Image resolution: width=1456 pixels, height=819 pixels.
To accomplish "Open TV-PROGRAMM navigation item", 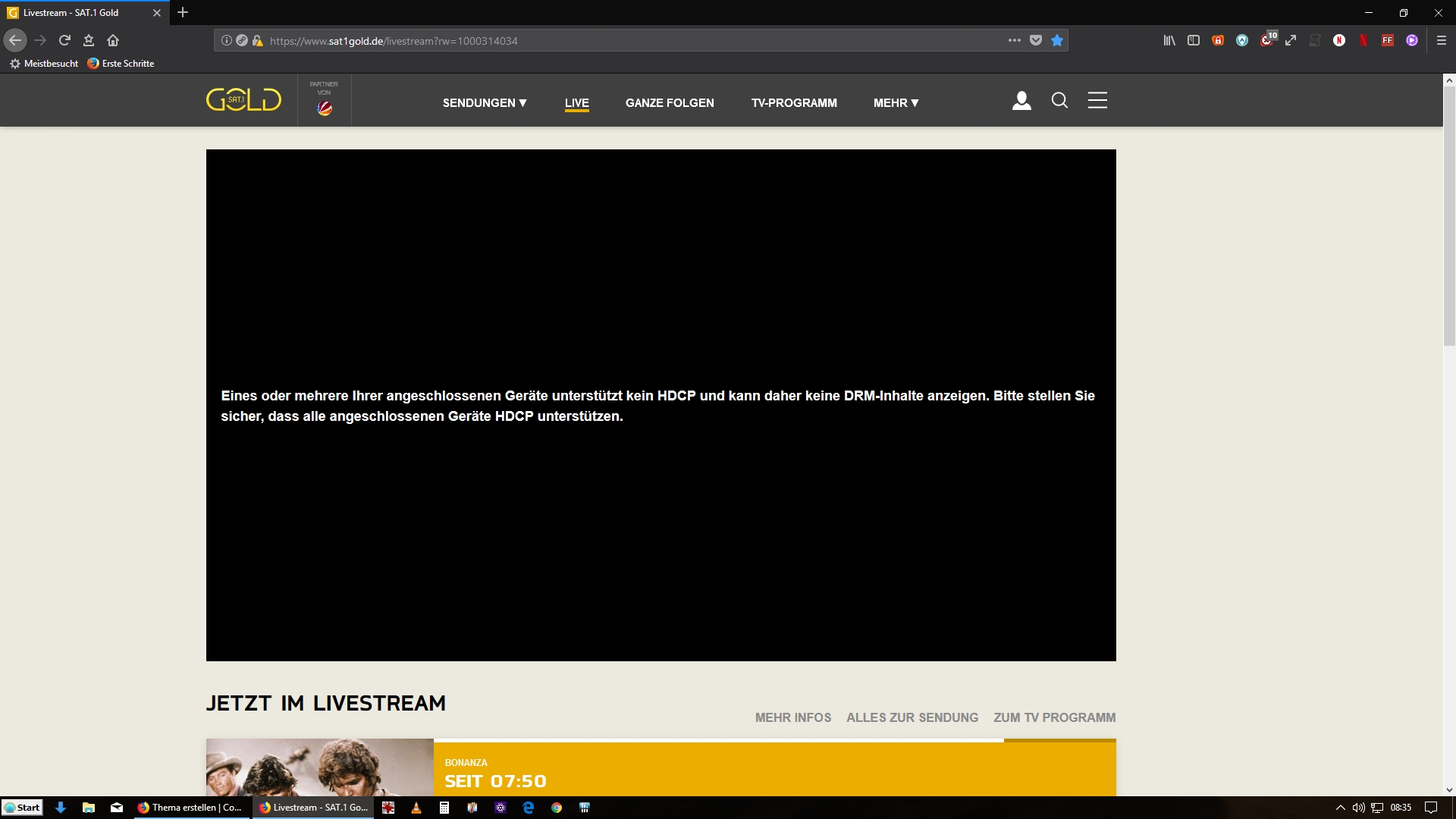I will point(794,103).
